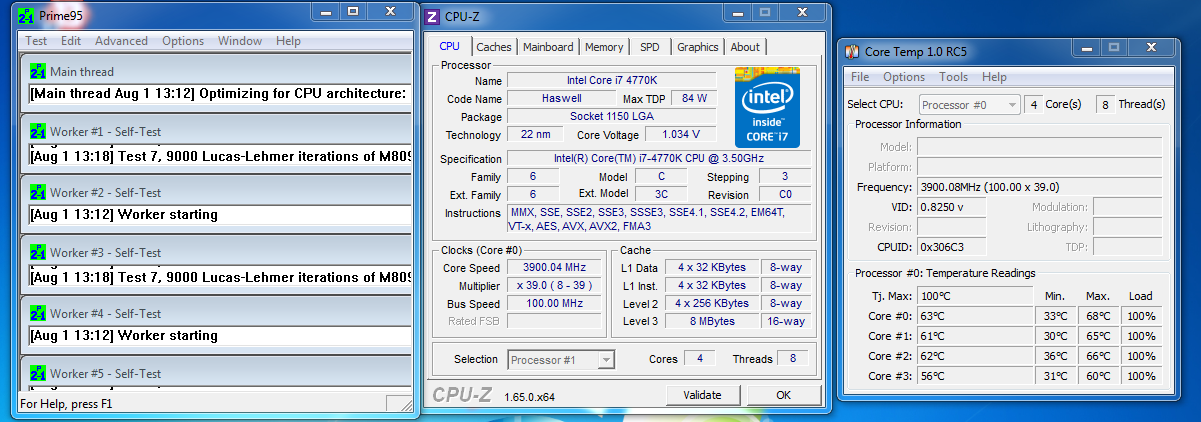Click the Core Voltage 1.034 V field
This screenshot has width=1201, height=422.
coord(680,134)
